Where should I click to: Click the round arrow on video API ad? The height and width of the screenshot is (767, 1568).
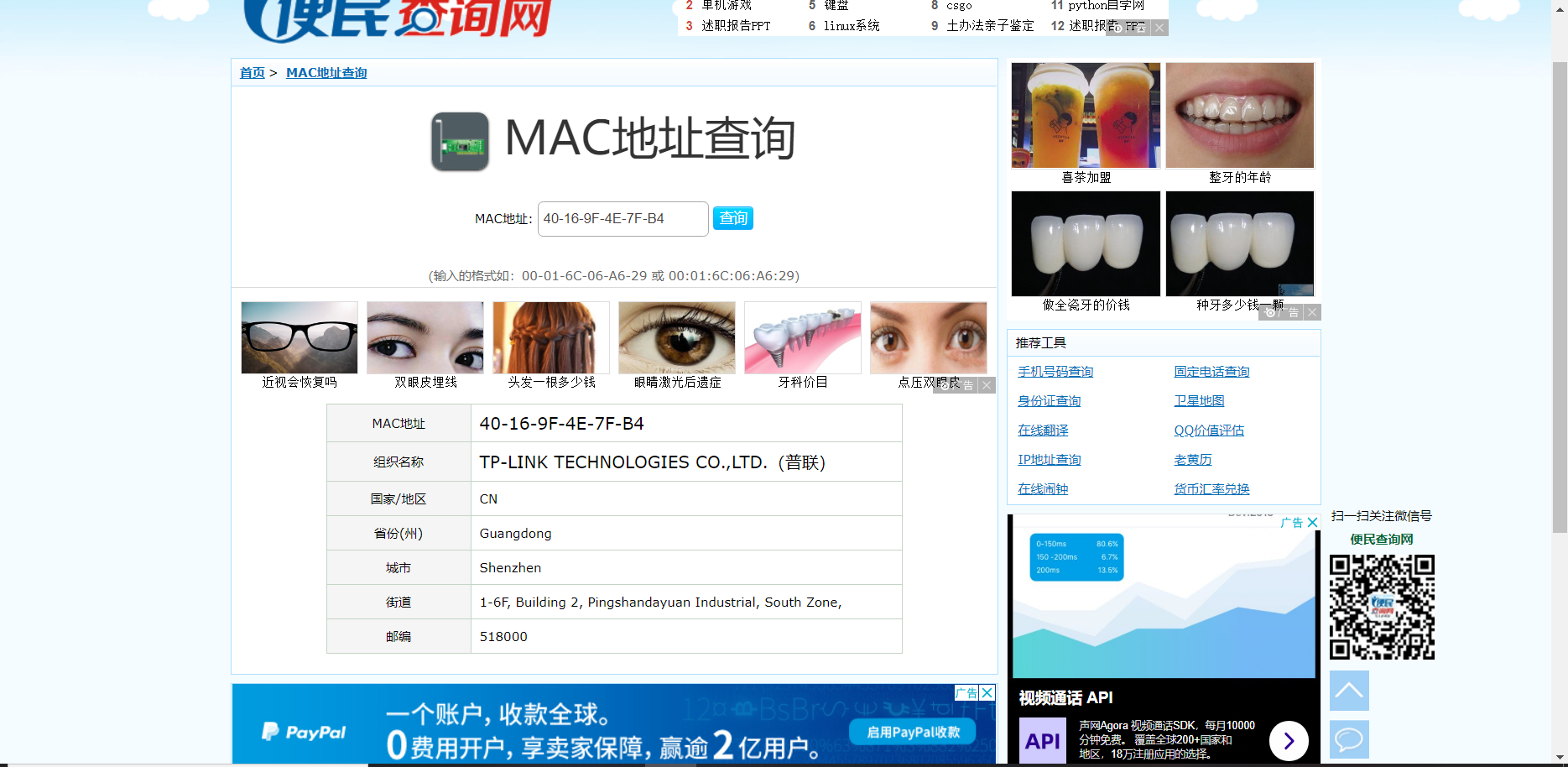point(1289,741)
